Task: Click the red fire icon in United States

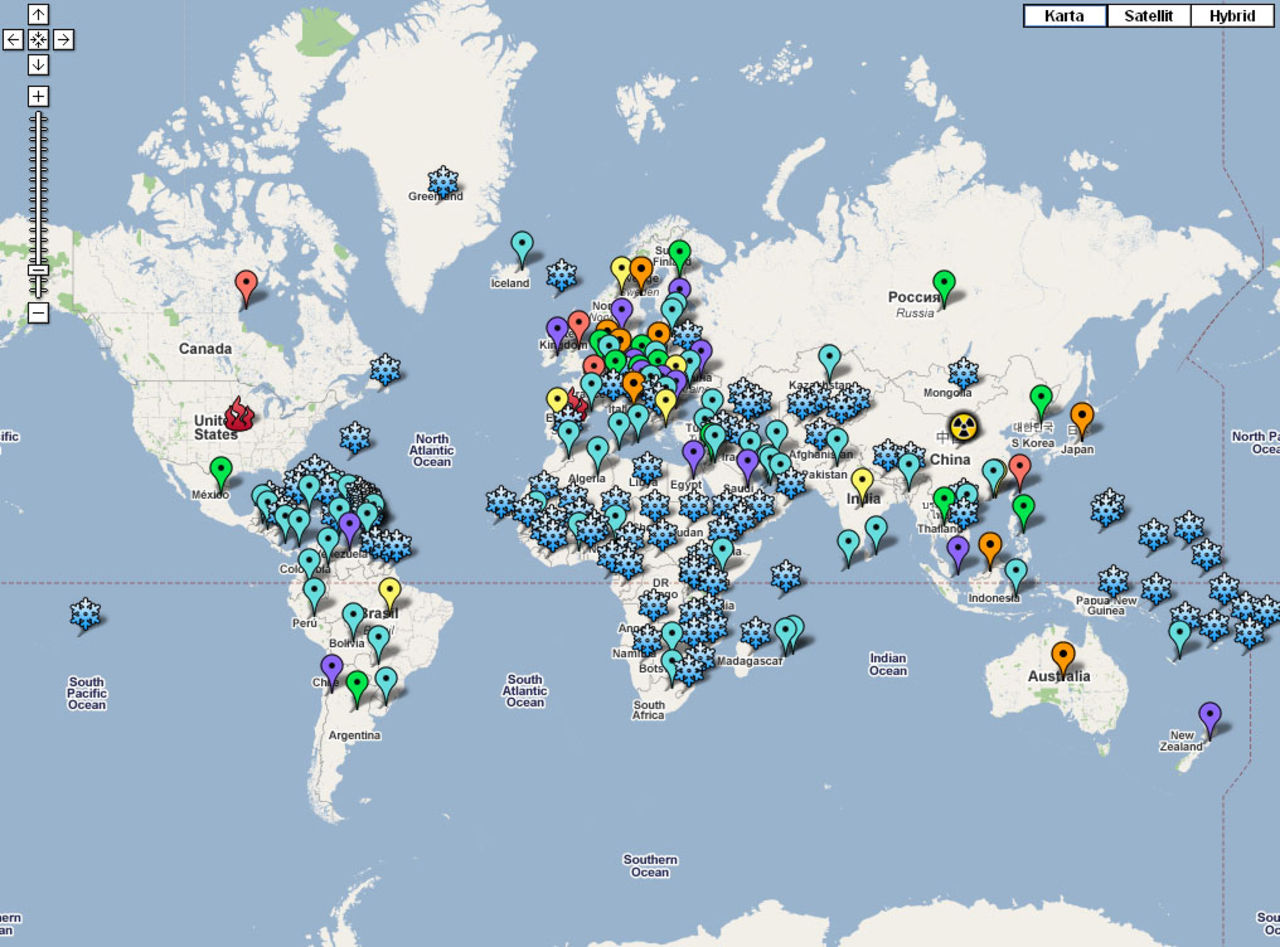Action: point(238,413)
